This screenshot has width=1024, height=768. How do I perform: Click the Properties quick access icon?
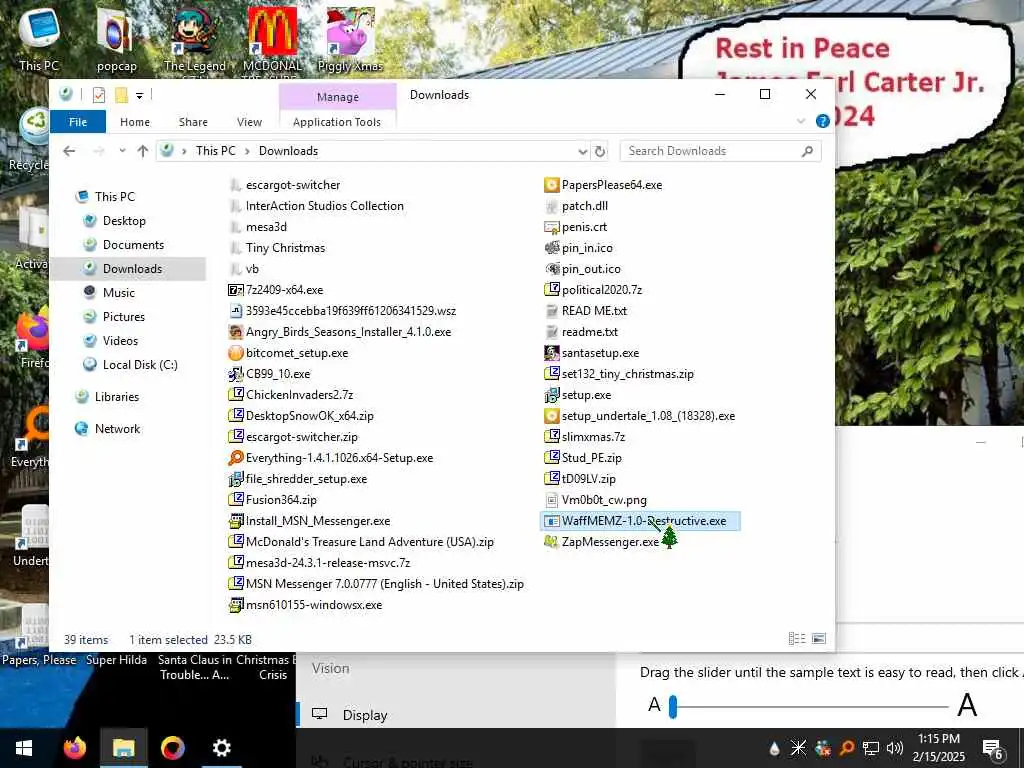coord(99,95)
